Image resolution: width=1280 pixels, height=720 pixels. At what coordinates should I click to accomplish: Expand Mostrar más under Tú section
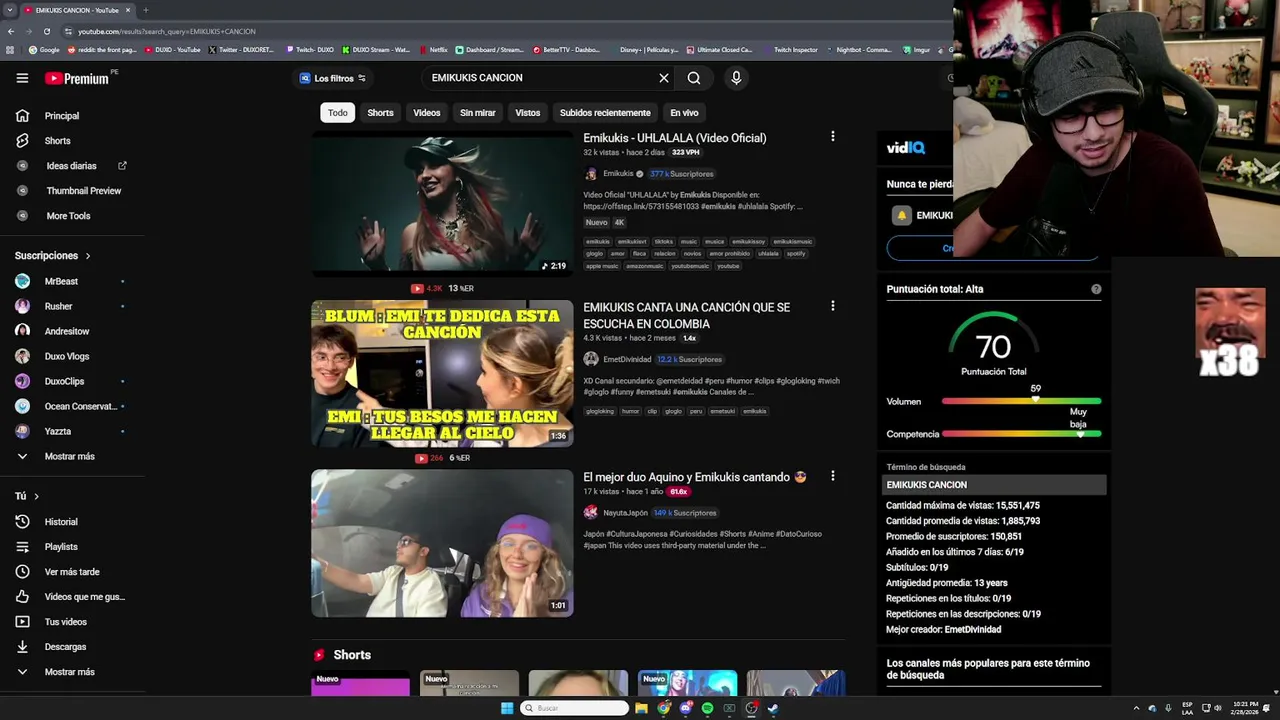click(69, 672)
